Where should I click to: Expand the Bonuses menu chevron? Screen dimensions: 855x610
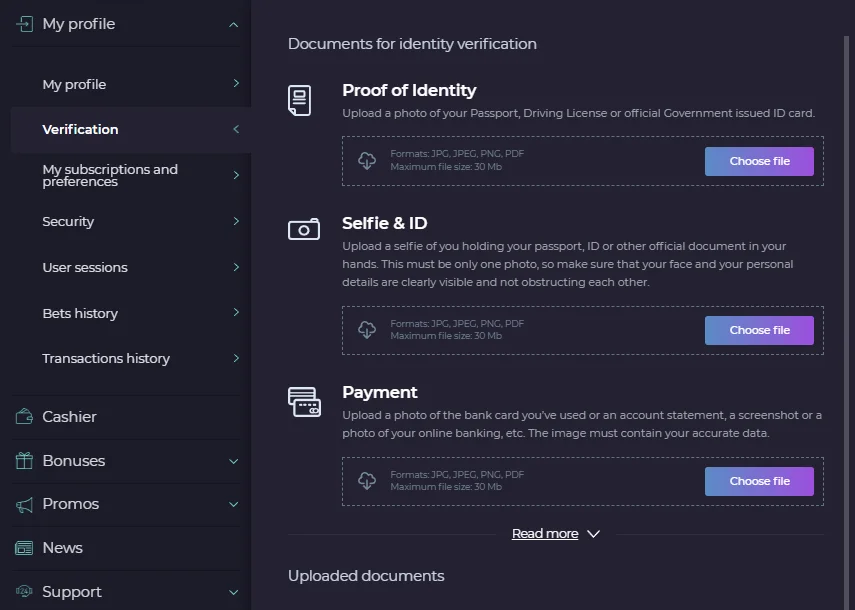tap(233, 461)
